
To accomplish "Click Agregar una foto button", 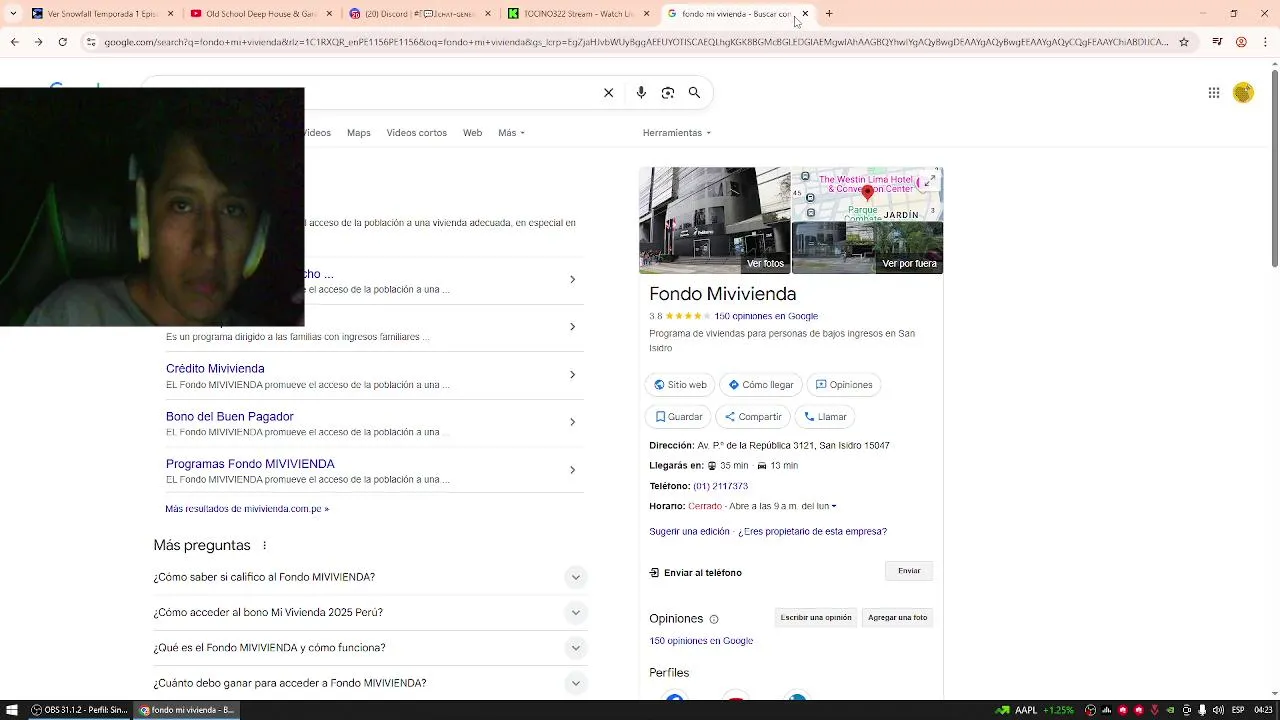I will (898, 618).
